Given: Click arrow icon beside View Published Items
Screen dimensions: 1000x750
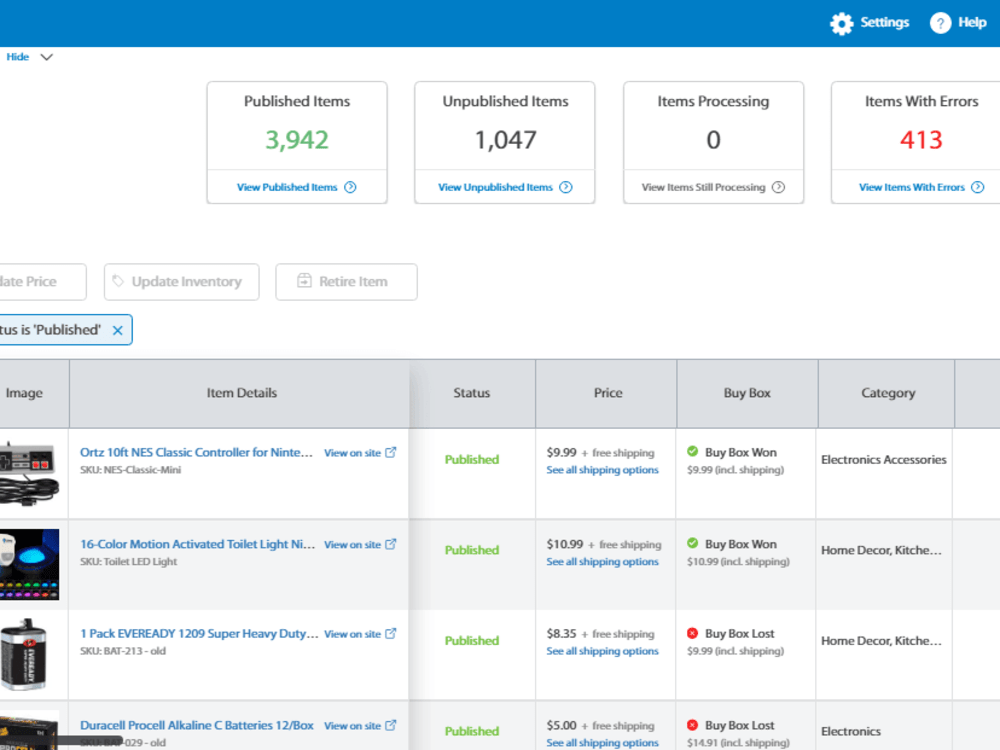Looking at the screenshot, I should point(350,187).
